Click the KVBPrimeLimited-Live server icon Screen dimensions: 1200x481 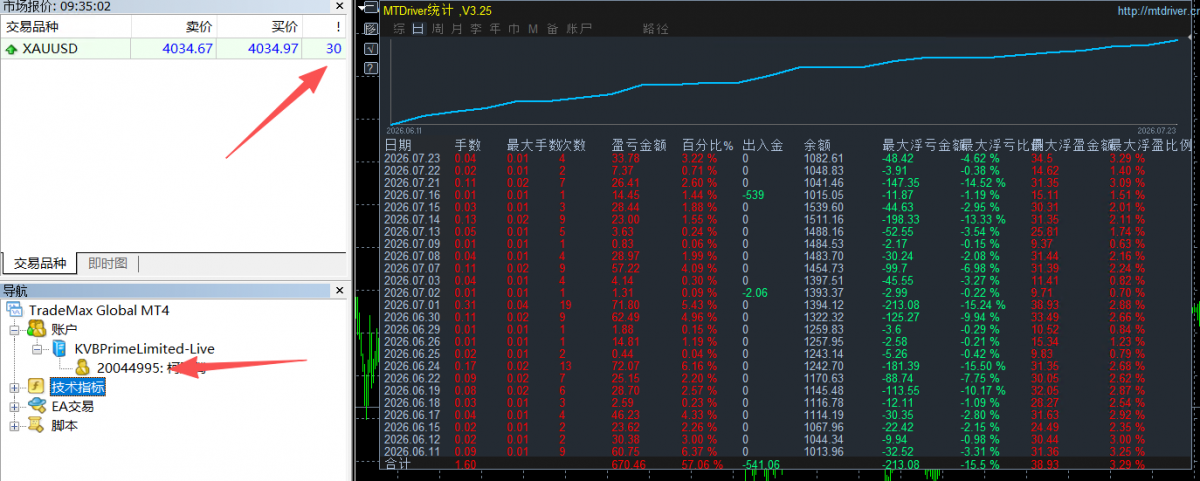coord(61,348)
